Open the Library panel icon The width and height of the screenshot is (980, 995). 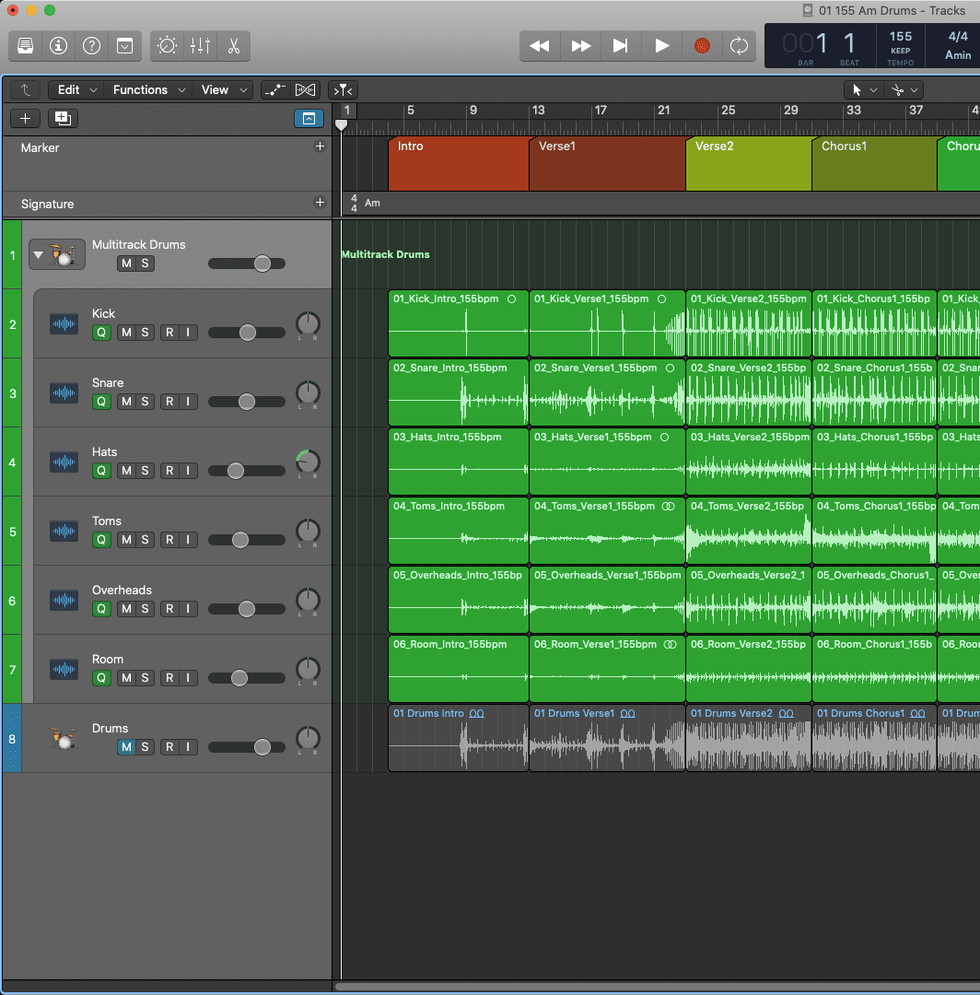point(25,46)
